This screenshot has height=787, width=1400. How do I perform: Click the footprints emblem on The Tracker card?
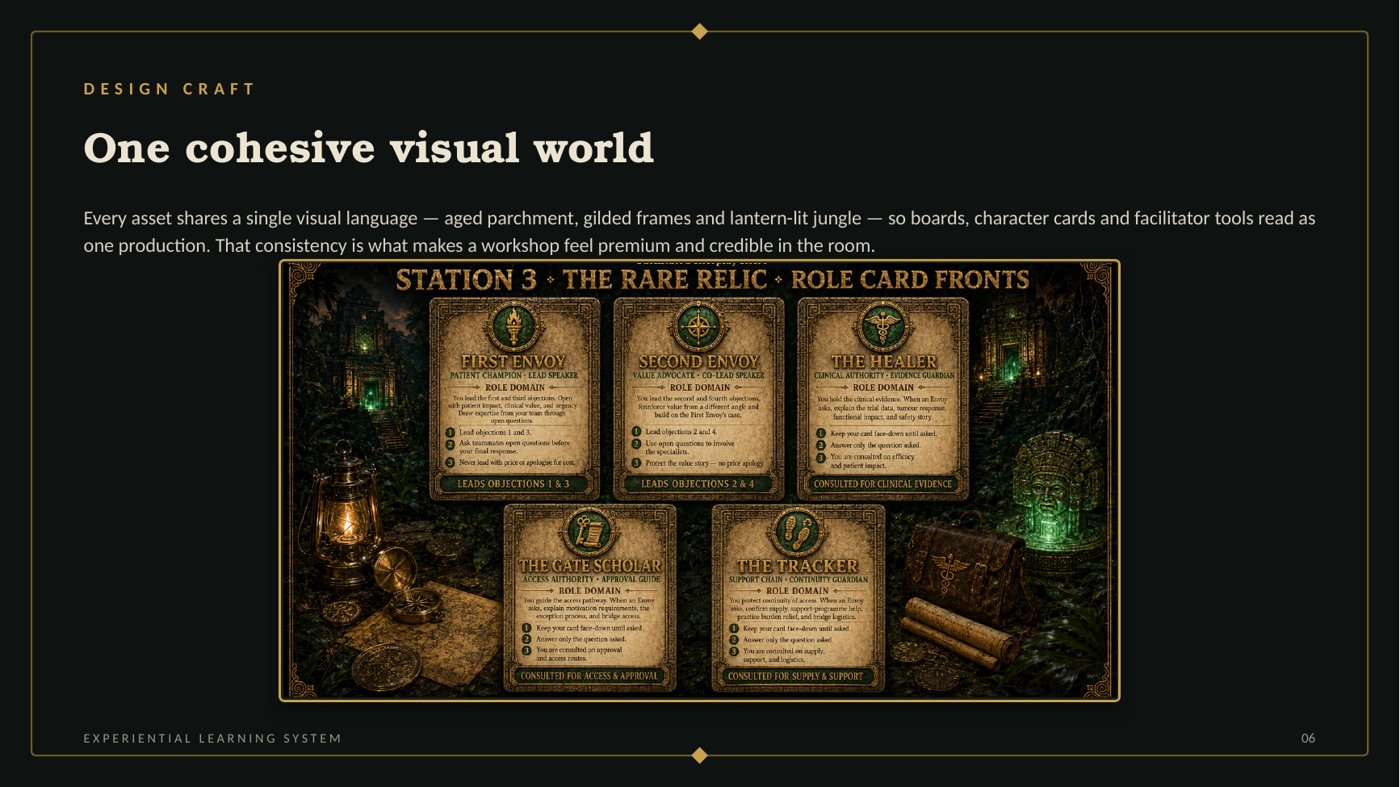click(x=798, y=532)
